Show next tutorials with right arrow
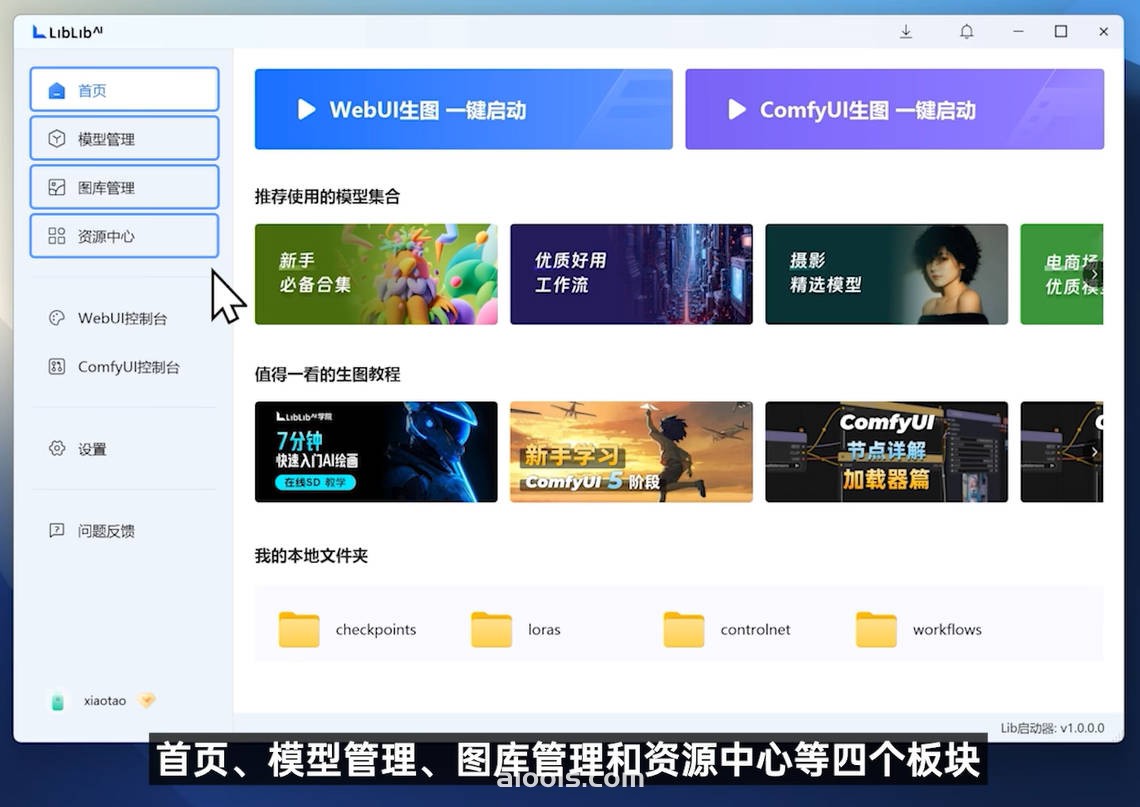This screenshot has height=807, width=1140. coord(1093,451)
